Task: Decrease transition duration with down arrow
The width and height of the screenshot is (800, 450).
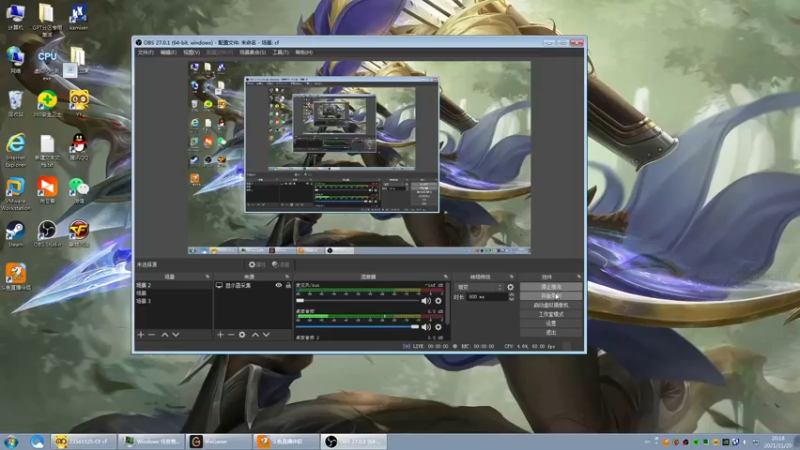Action: pos(511,299)
